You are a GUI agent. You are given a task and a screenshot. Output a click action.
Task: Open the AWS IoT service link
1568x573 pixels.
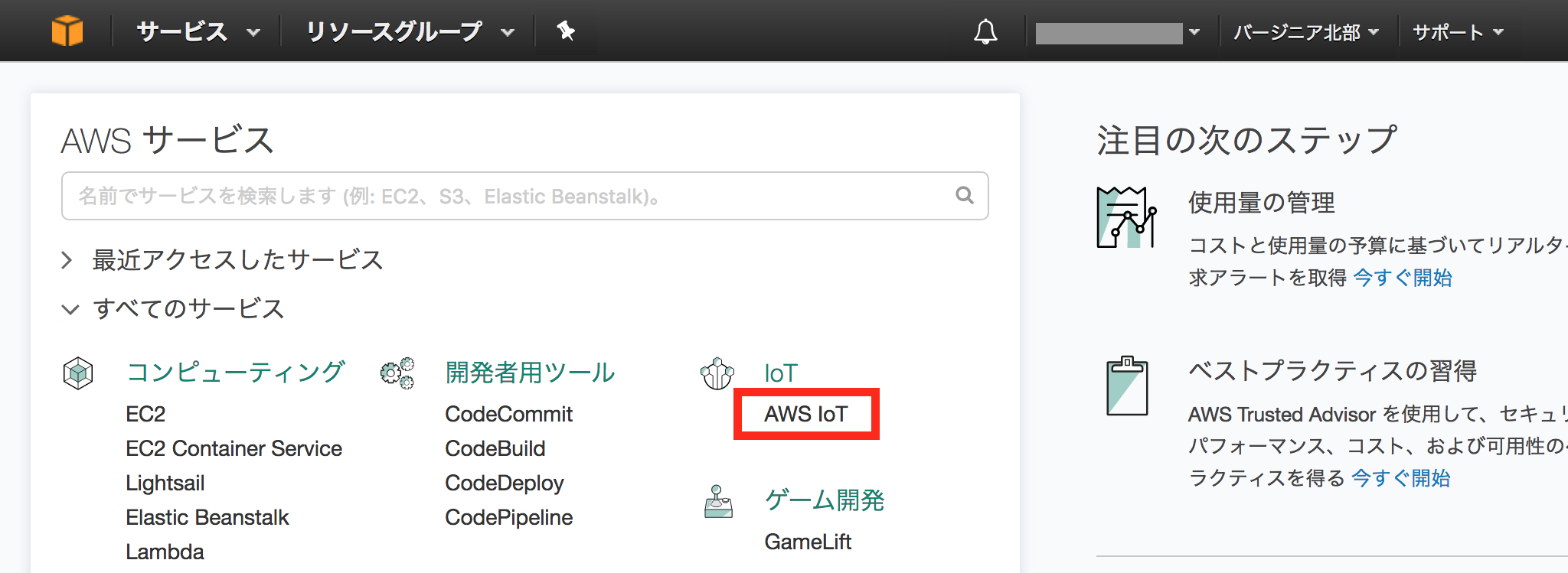pos(805,414)
